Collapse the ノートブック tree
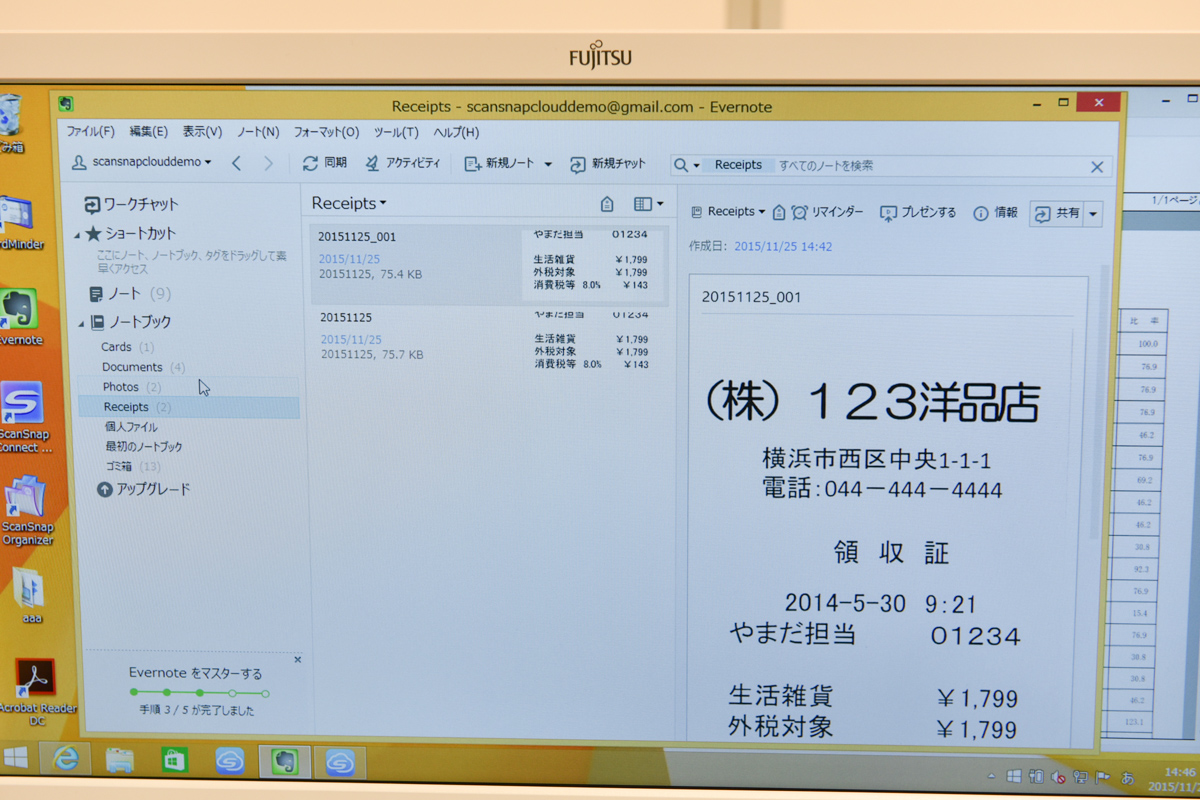 (x=81, y=323)
